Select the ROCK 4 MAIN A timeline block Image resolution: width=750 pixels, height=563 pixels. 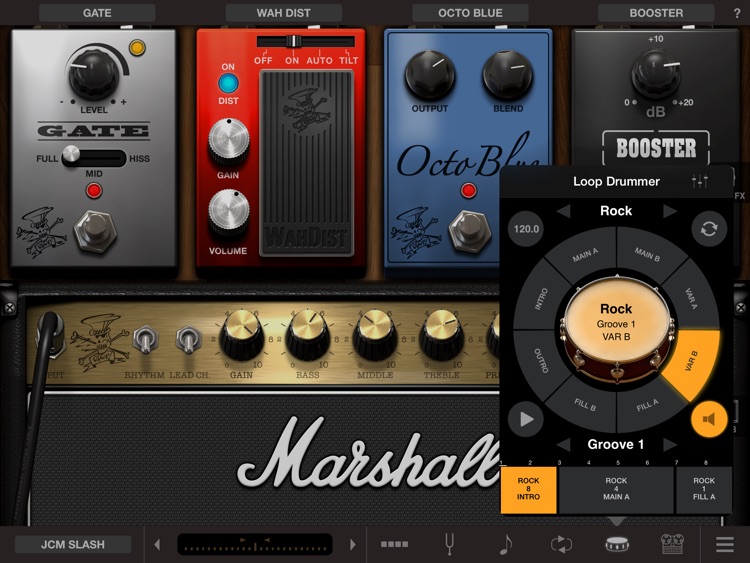616,489
